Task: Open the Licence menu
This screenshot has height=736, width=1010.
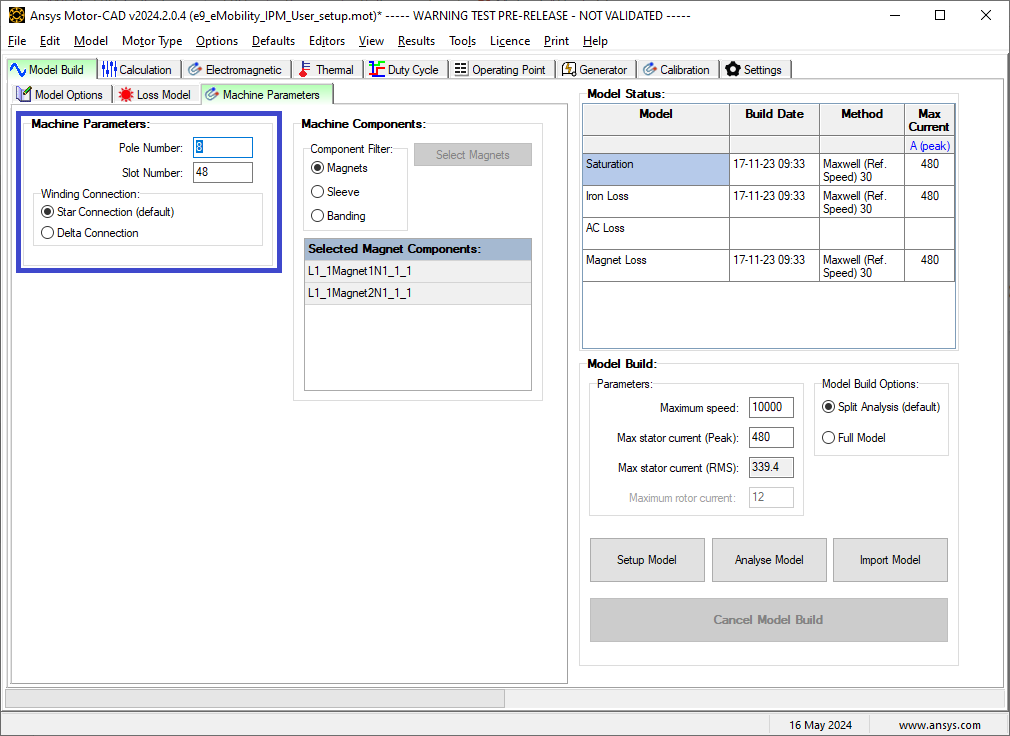Action: tap(510, 41)
